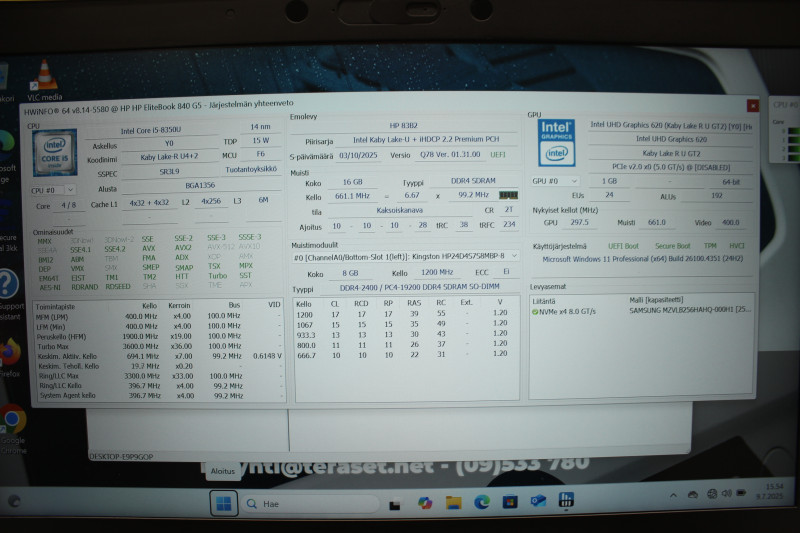The image size is (800, 533).
Task: Click the Intel Core i5-8350U name field
Action: pyautogui.click(x=151, y=131)
